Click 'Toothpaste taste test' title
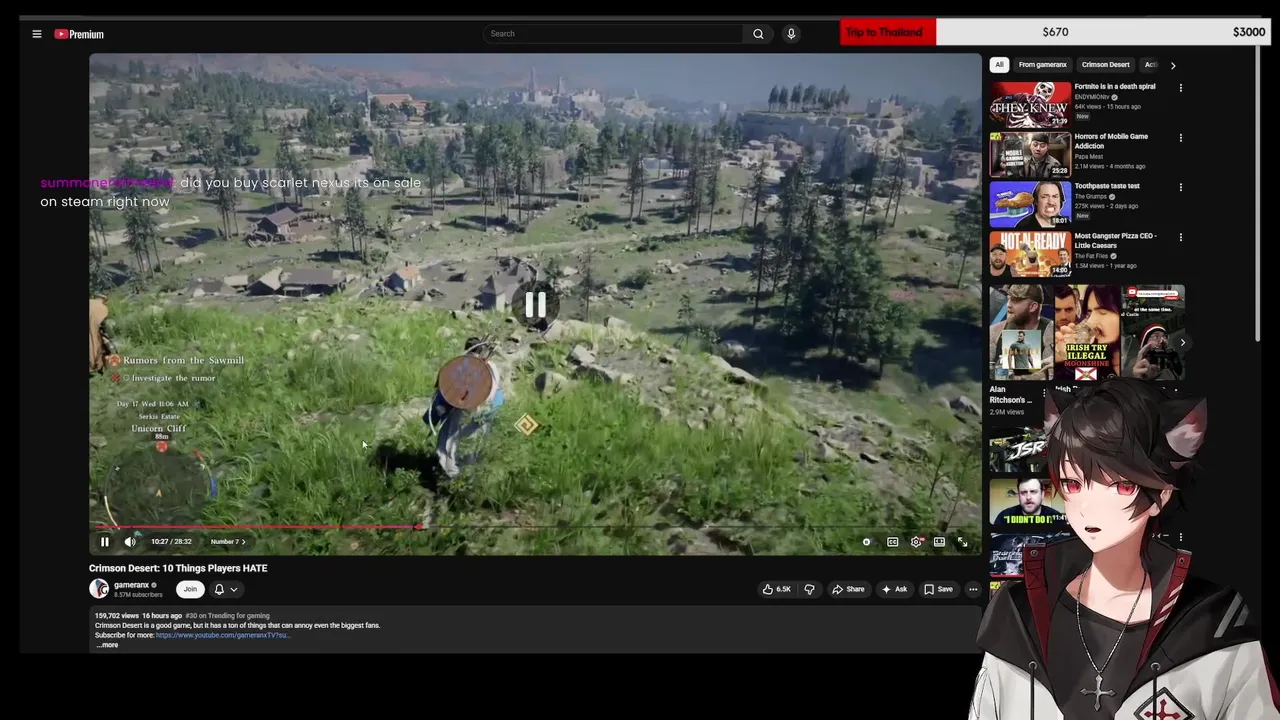1280x720 pixels. tap(1107, 186)
